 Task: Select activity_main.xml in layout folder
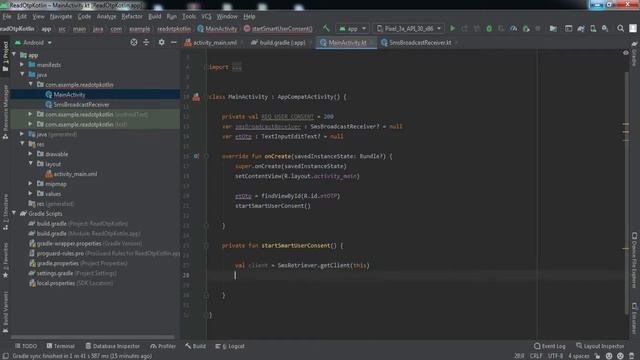[76, 174]
